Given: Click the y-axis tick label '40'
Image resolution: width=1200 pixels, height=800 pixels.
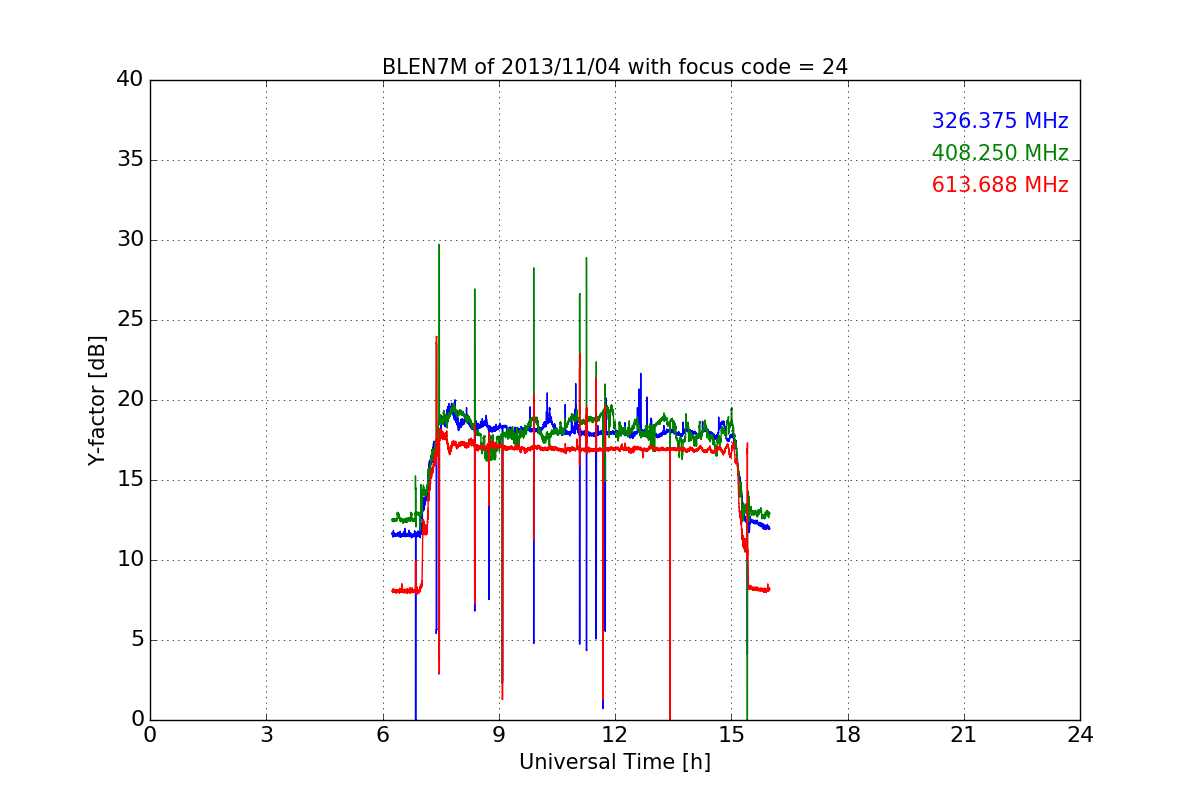Looking at the screenshot, I should pyautogui.click(x=130, y=80).
